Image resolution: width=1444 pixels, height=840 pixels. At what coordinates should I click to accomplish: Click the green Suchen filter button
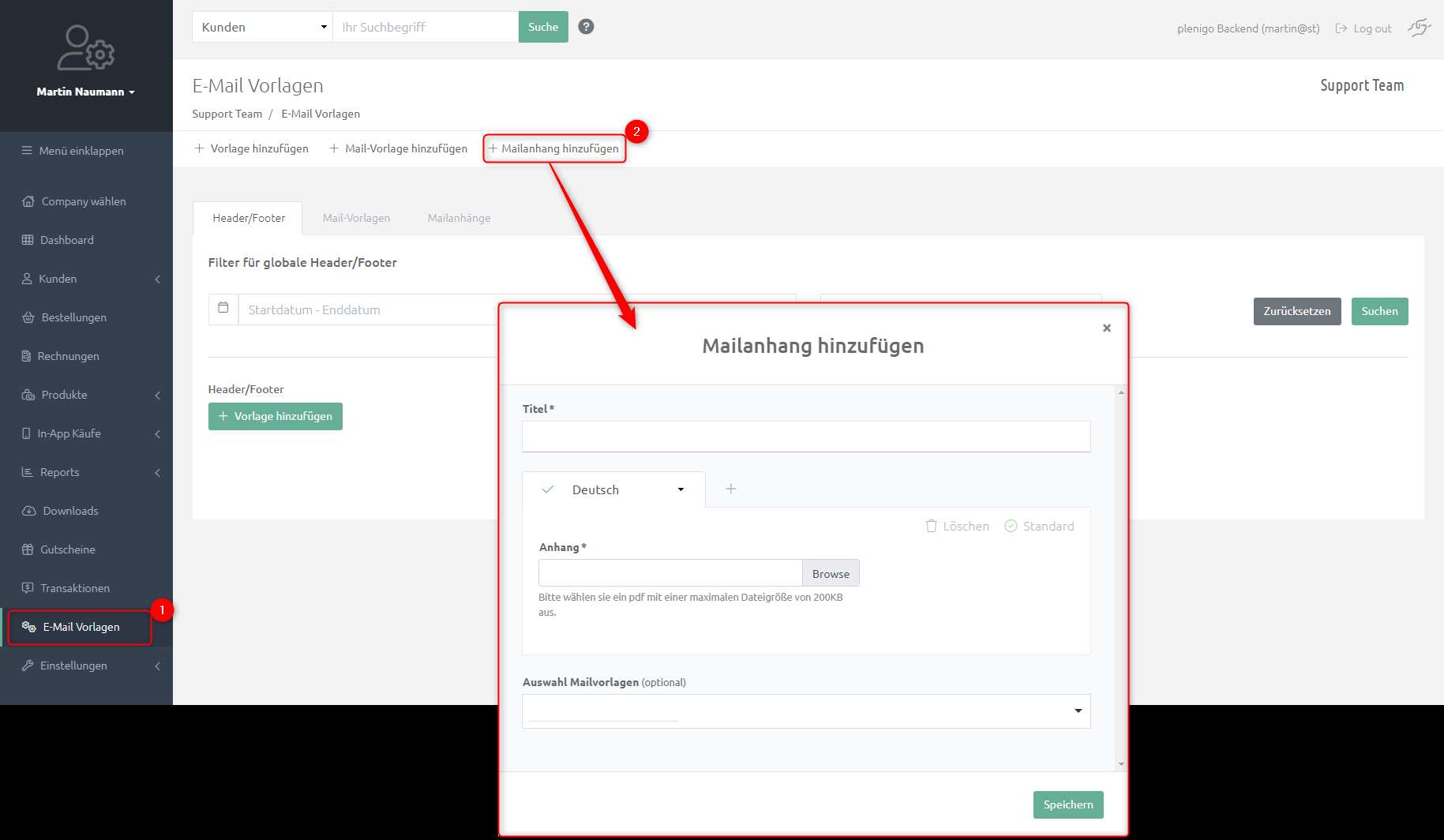(x=1379, y=311)
